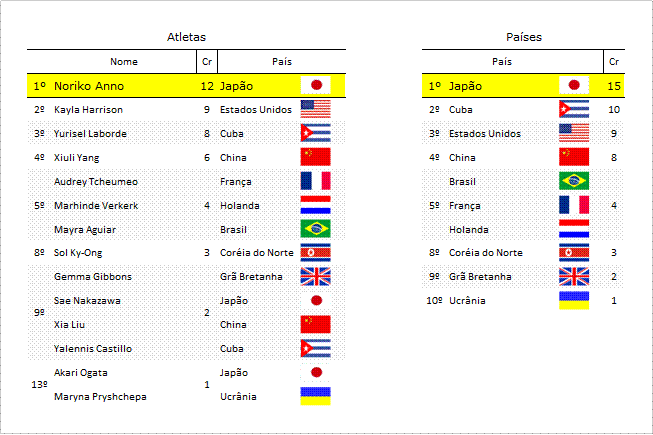Screen dimensions: 653x435
Task: Select Japão score 15 cell
Action: 614,86
